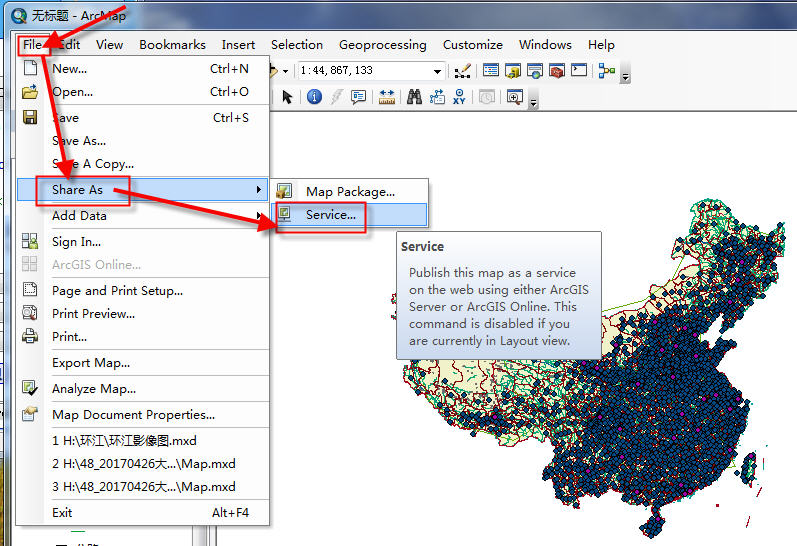Select the HTML Popup tool
The height and width of the screenshot is (546, 797).
[x=358, y=97]
